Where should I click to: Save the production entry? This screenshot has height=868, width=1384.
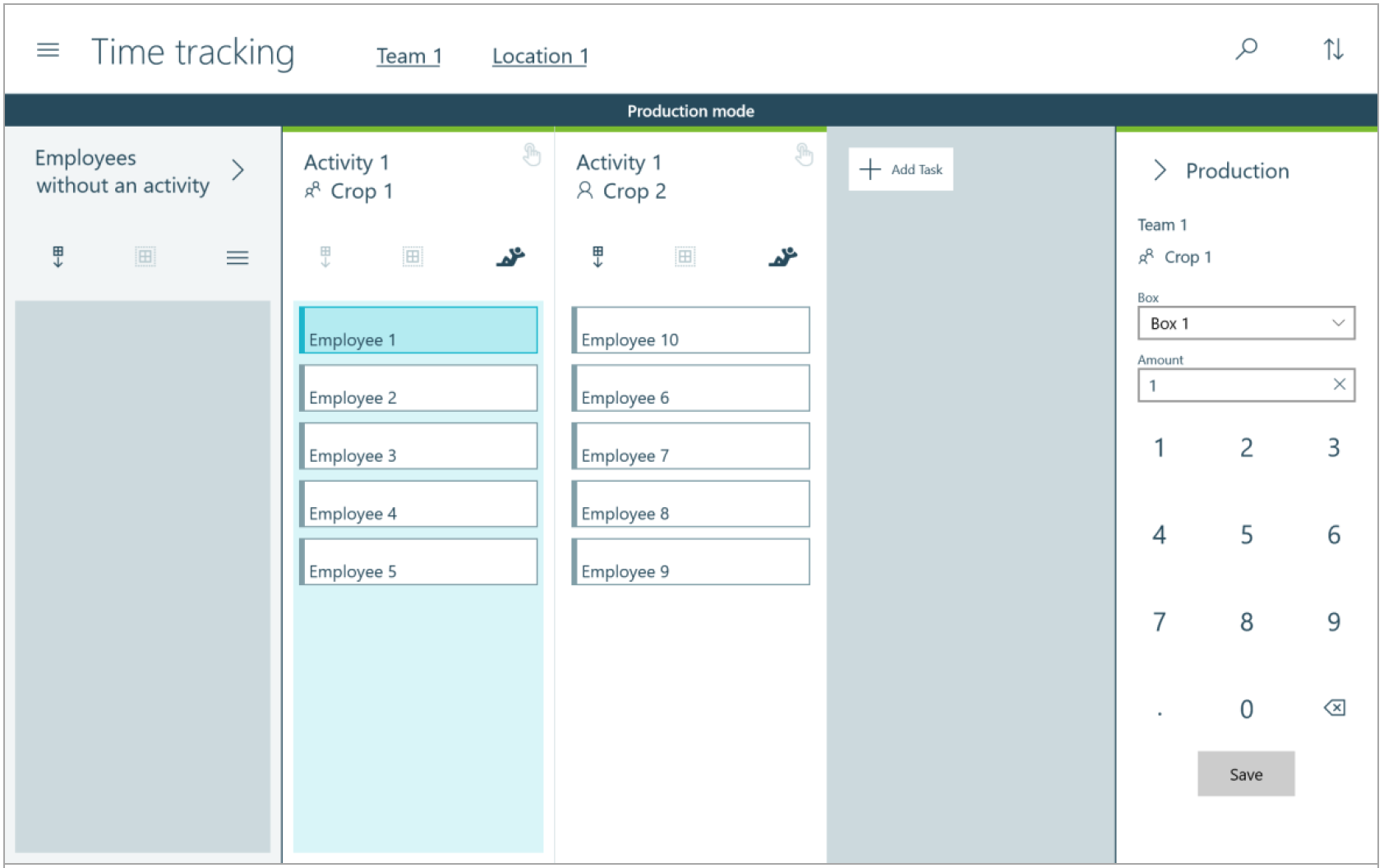coord(1246,773)
